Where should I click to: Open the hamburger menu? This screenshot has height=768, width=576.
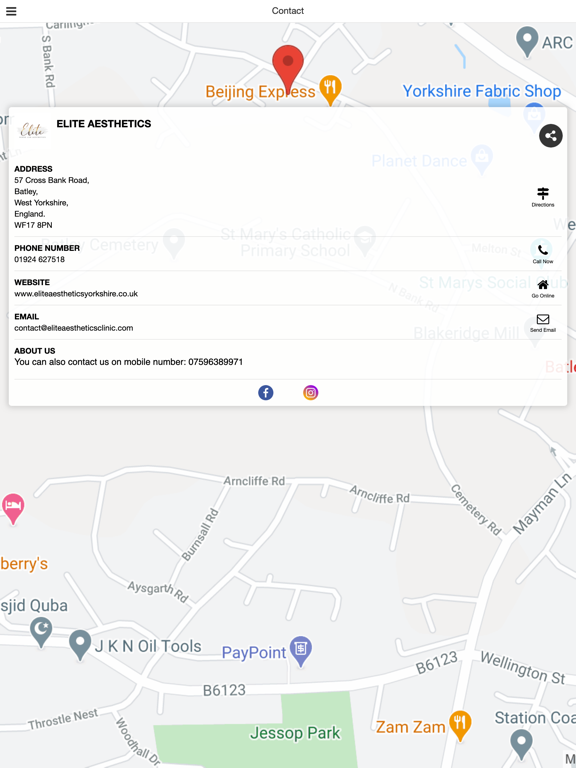(11, 11)
